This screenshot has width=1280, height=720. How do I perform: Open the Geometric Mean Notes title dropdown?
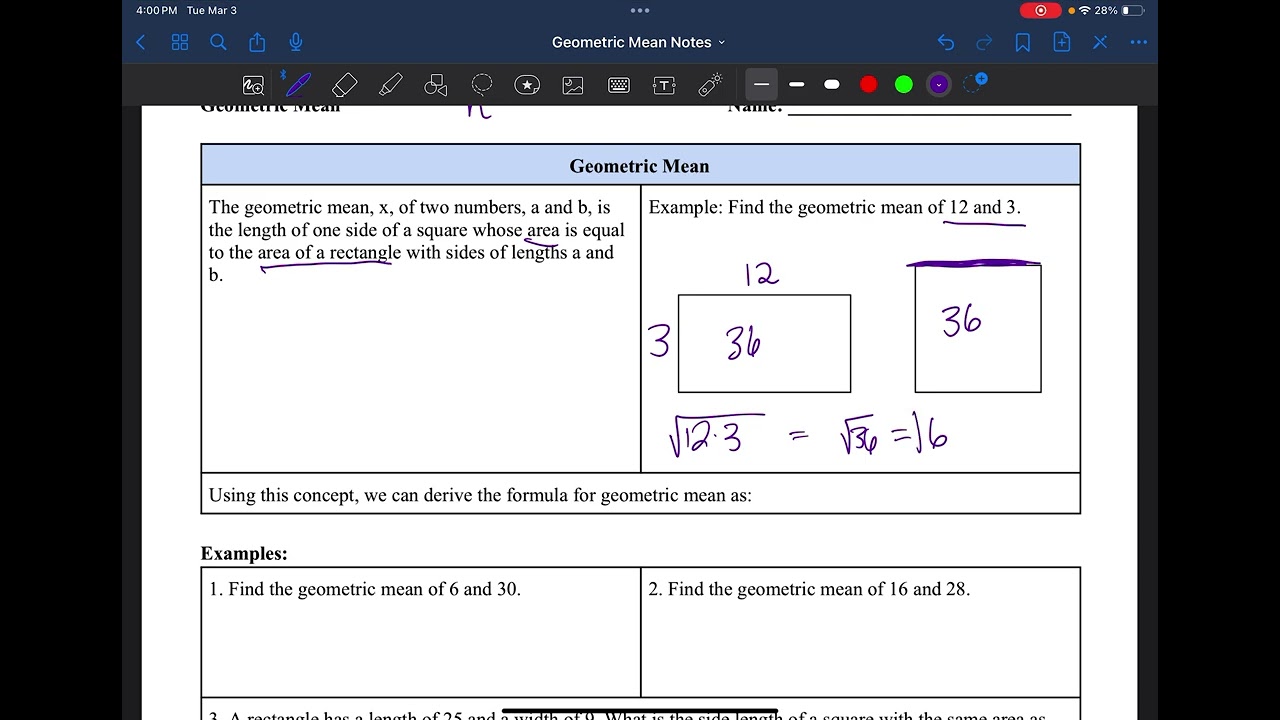click(x=639, y=42)
